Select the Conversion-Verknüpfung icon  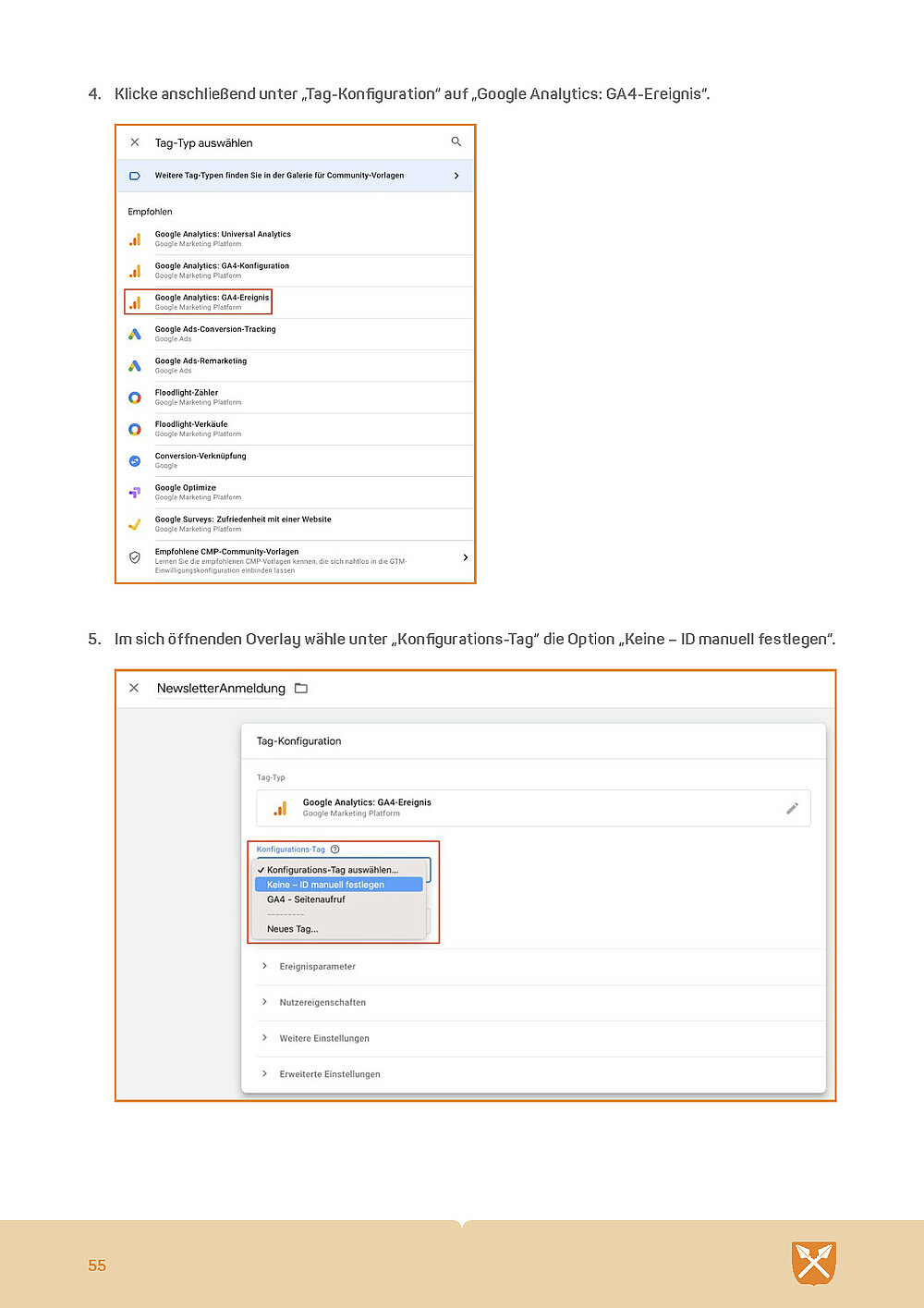point(135,460)
